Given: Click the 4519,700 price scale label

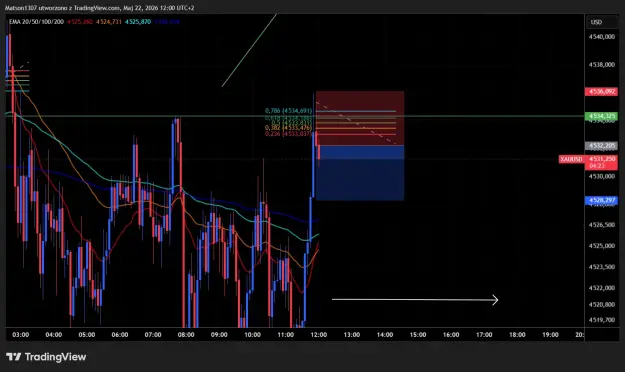Looking at the screenshot, I should click(601, 320).
